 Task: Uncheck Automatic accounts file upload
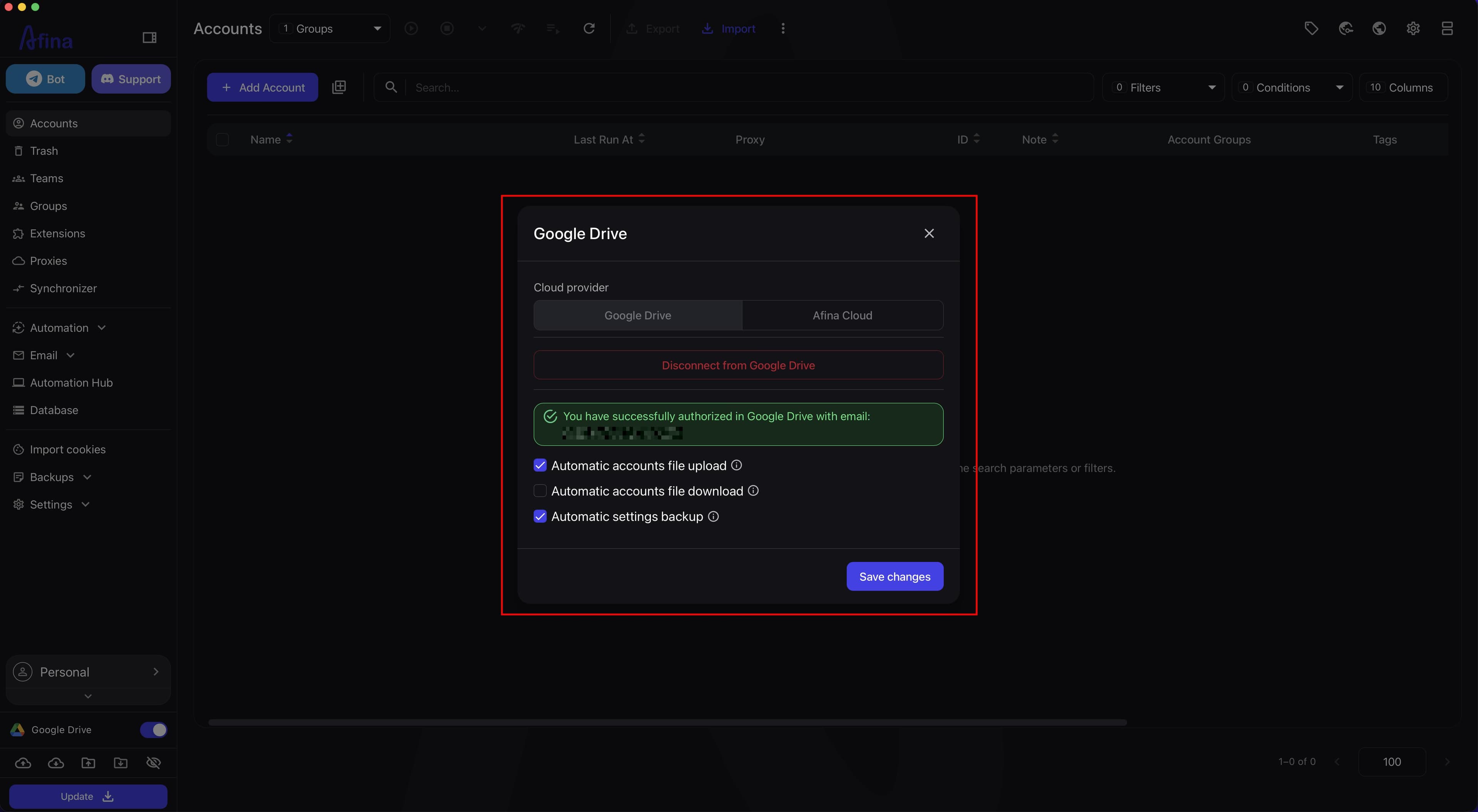pos(540,465)
